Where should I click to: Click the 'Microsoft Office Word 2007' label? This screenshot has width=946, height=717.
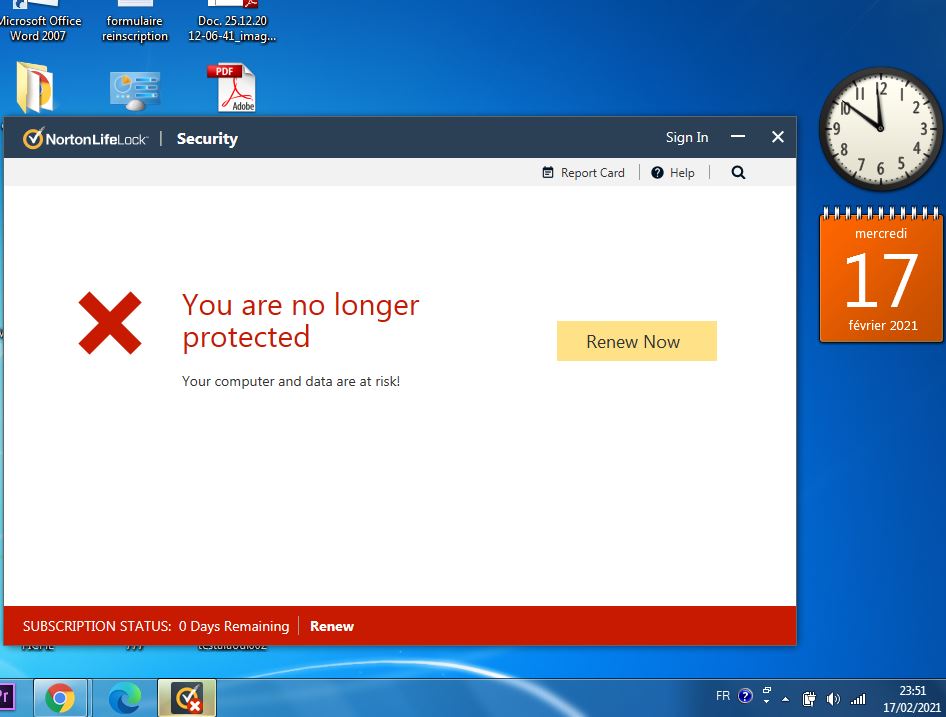point(40,28)
